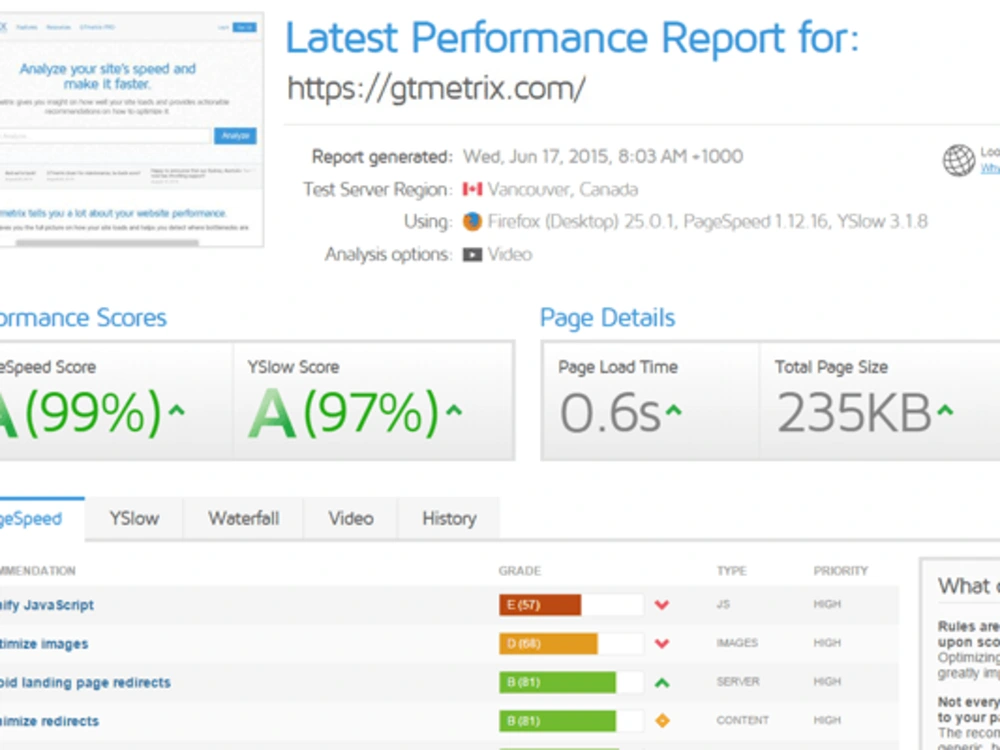Click the GRADE column header

pos(520,571)
